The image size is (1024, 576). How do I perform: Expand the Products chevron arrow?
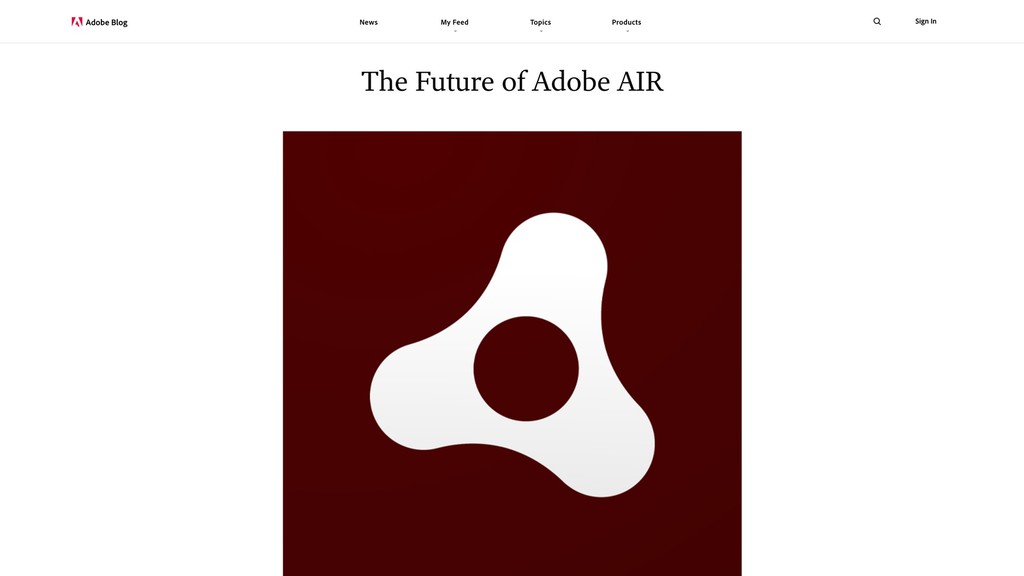627,31
